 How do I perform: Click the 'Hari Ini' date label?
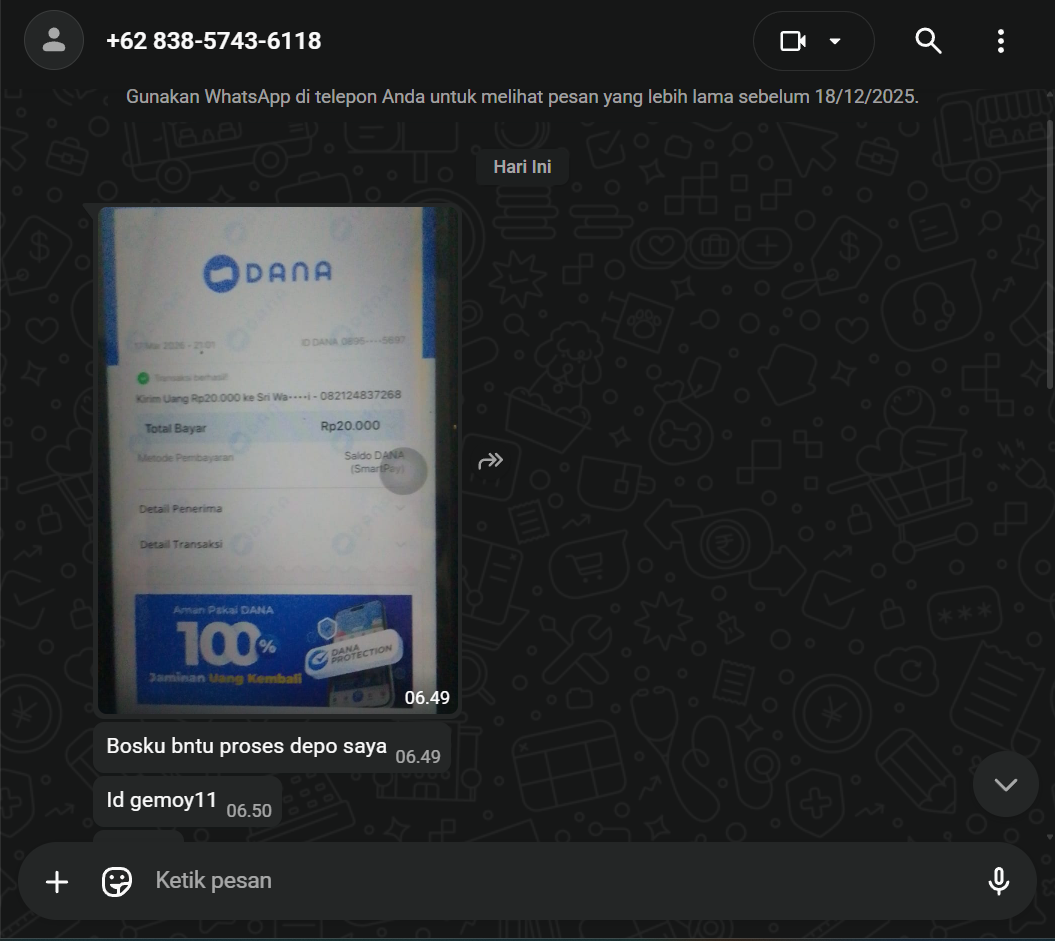click(x=522, y=167)
